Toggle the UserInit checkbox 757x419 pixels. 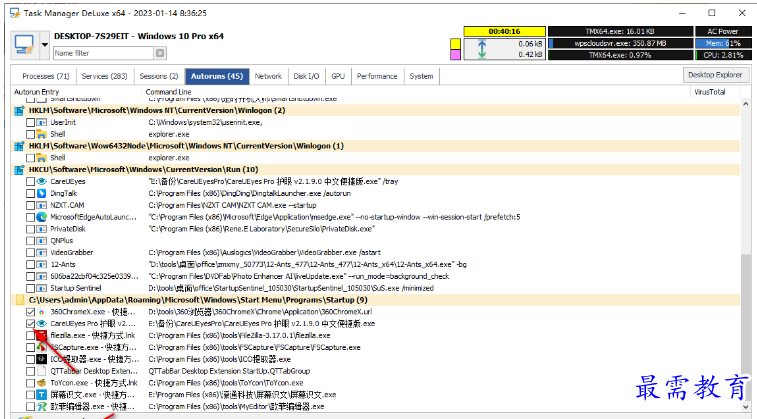[x=30, y=123]
